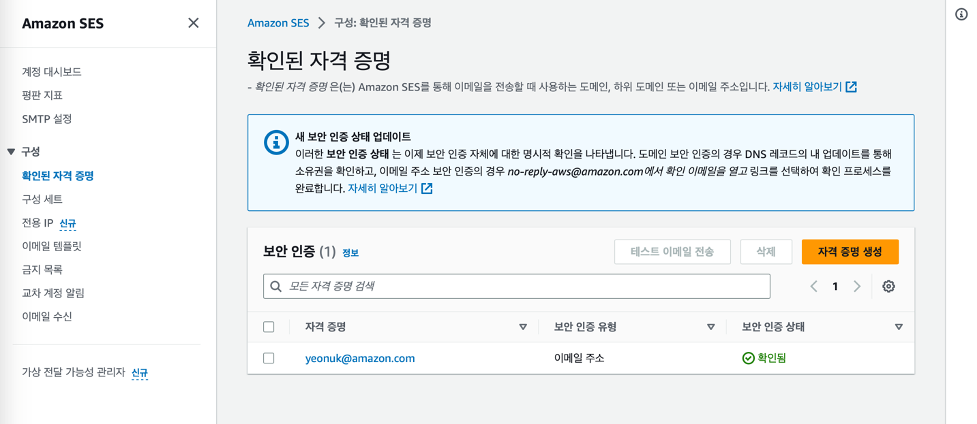Go to next page arrow
The image size is (977, 424).
tap(857, 286)
